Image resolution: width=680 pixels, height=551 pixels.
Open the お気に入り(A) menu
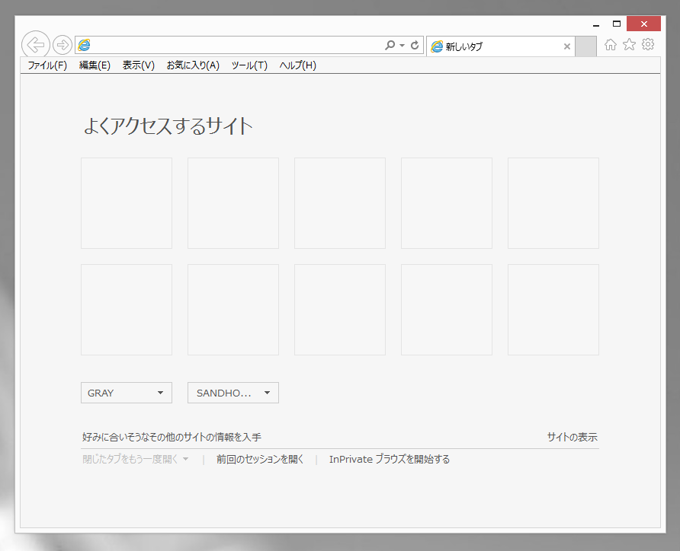193,65
